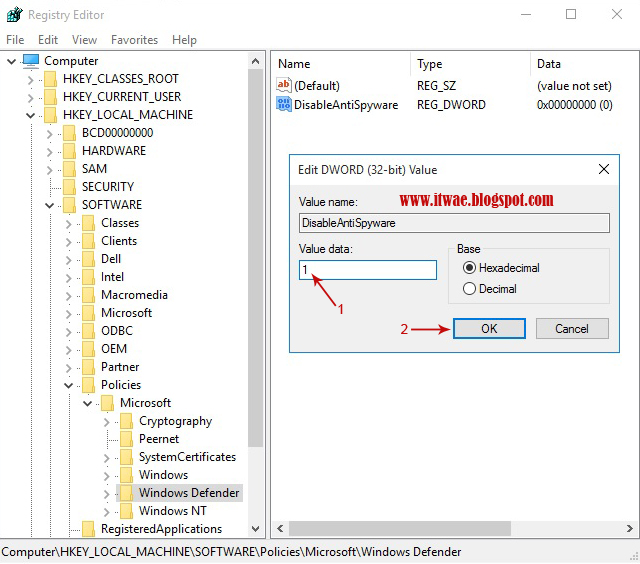Click the BCD00000000 folder icon
Screen dimensions: 640x564
[69, 133]
